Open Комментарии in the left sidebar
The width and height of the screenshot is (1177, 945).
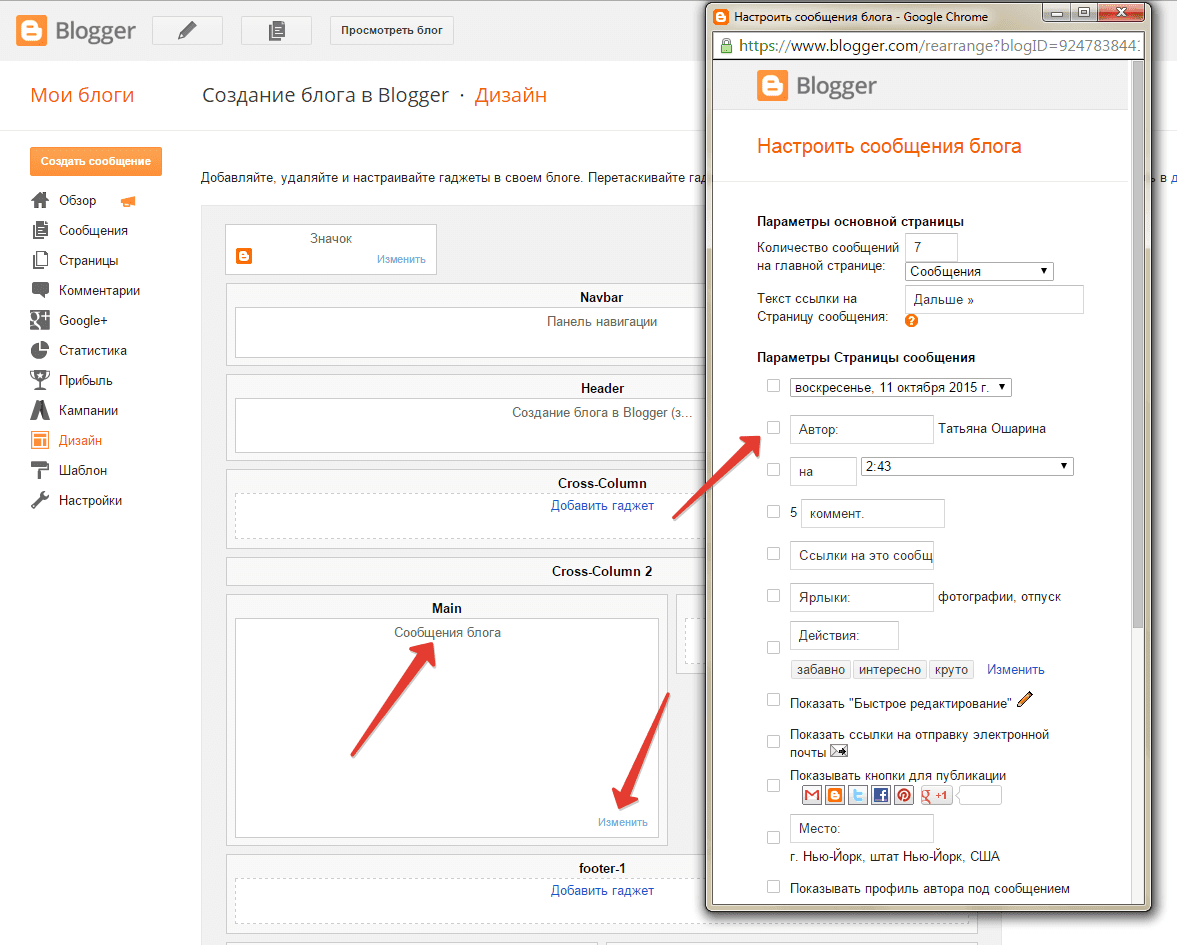coord(99,290)
